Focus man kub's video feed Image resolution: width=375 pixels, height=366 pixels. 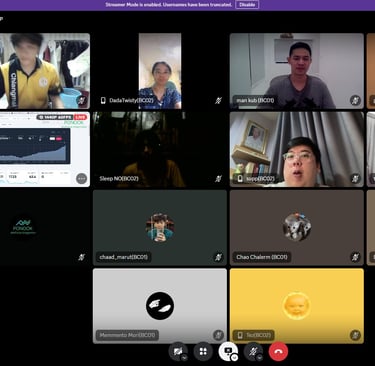(x=297, y=71)
